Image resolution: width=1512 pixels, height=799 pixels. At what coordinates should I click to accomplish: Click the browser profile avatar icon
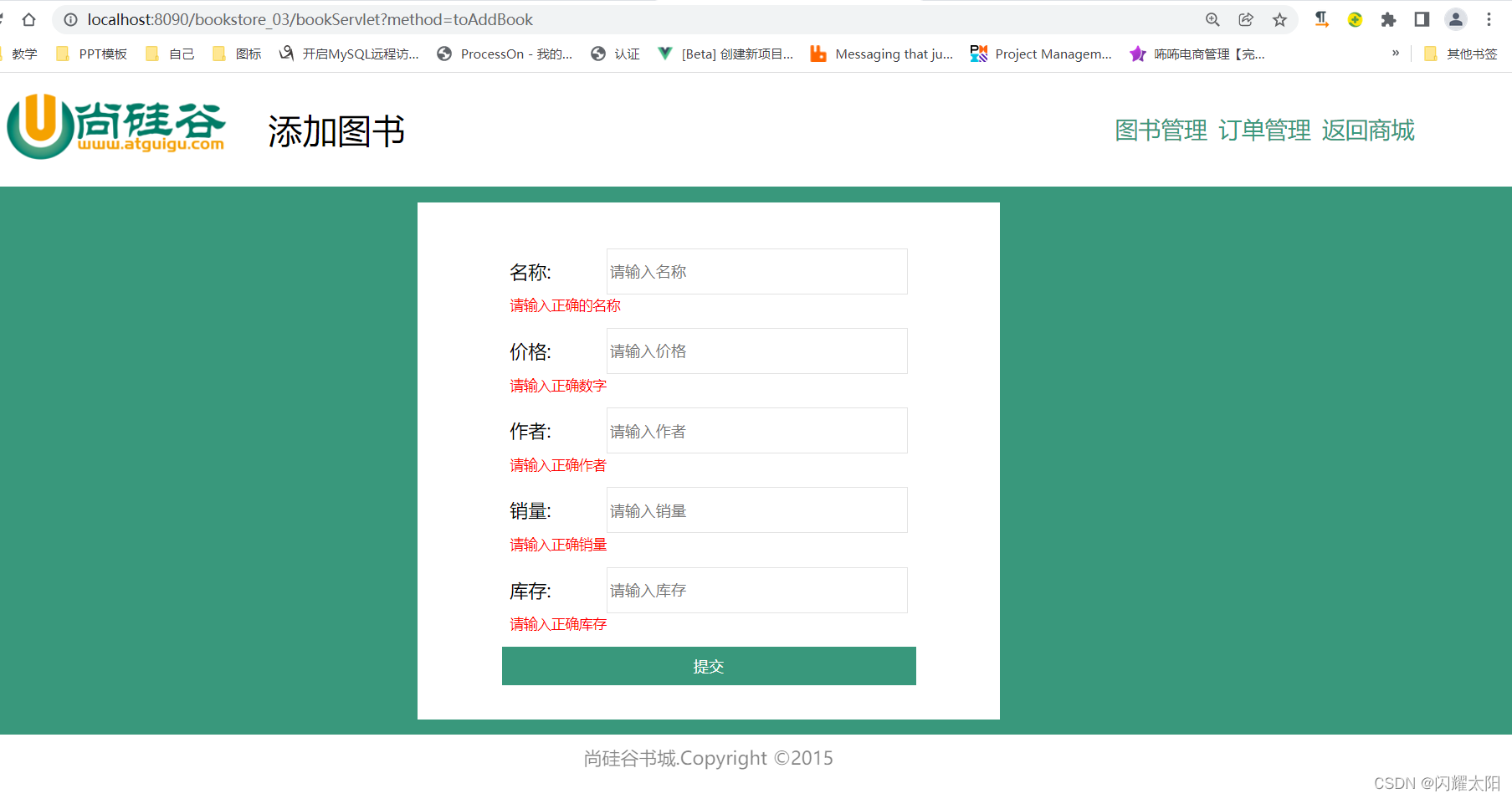[1456, 19]
